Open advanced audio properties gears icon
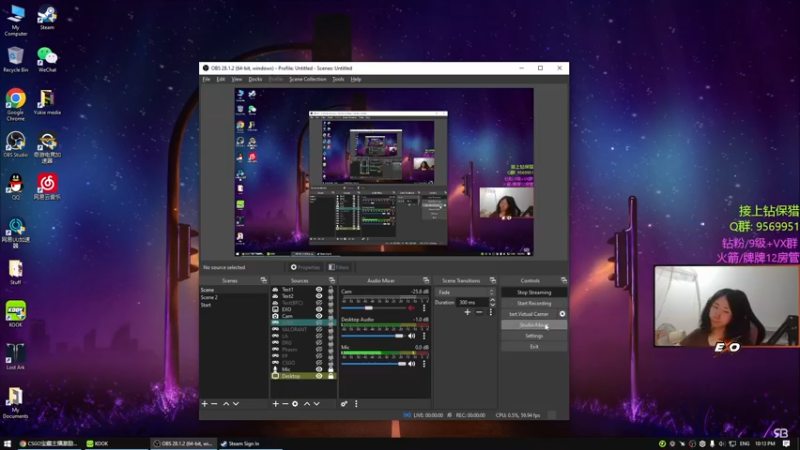This screenshot has height=450, width=800. pyautogui.click(x=344, y=404)
